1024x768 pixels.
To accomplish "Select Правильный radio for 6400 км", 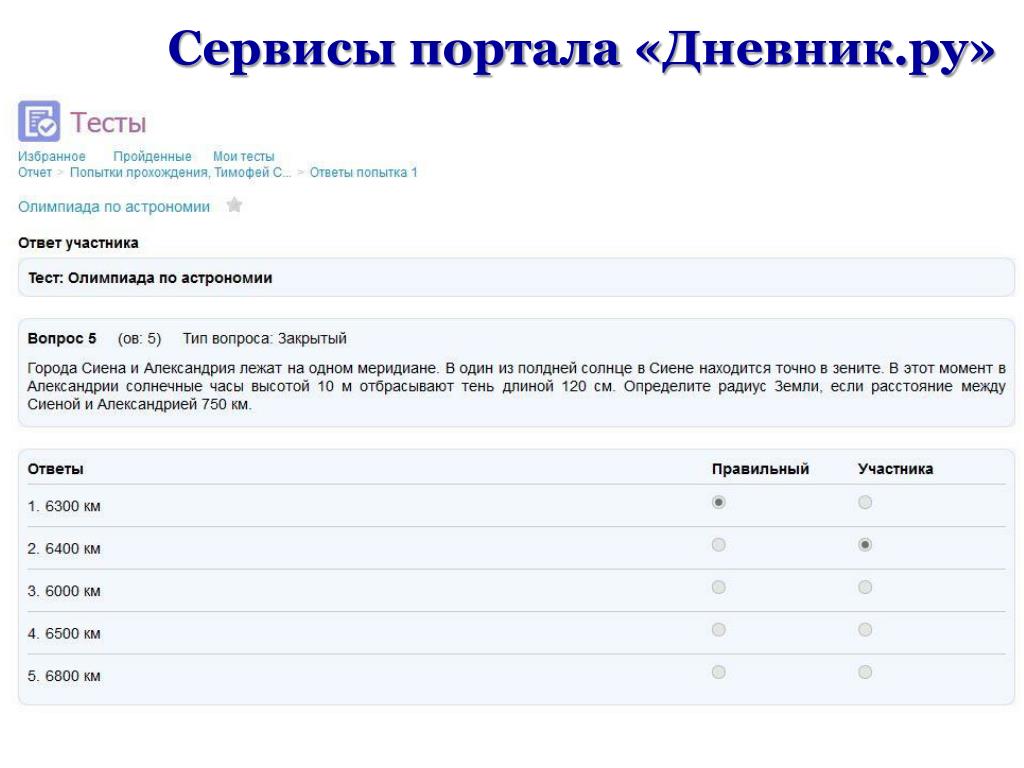I will tap(718, 545).
